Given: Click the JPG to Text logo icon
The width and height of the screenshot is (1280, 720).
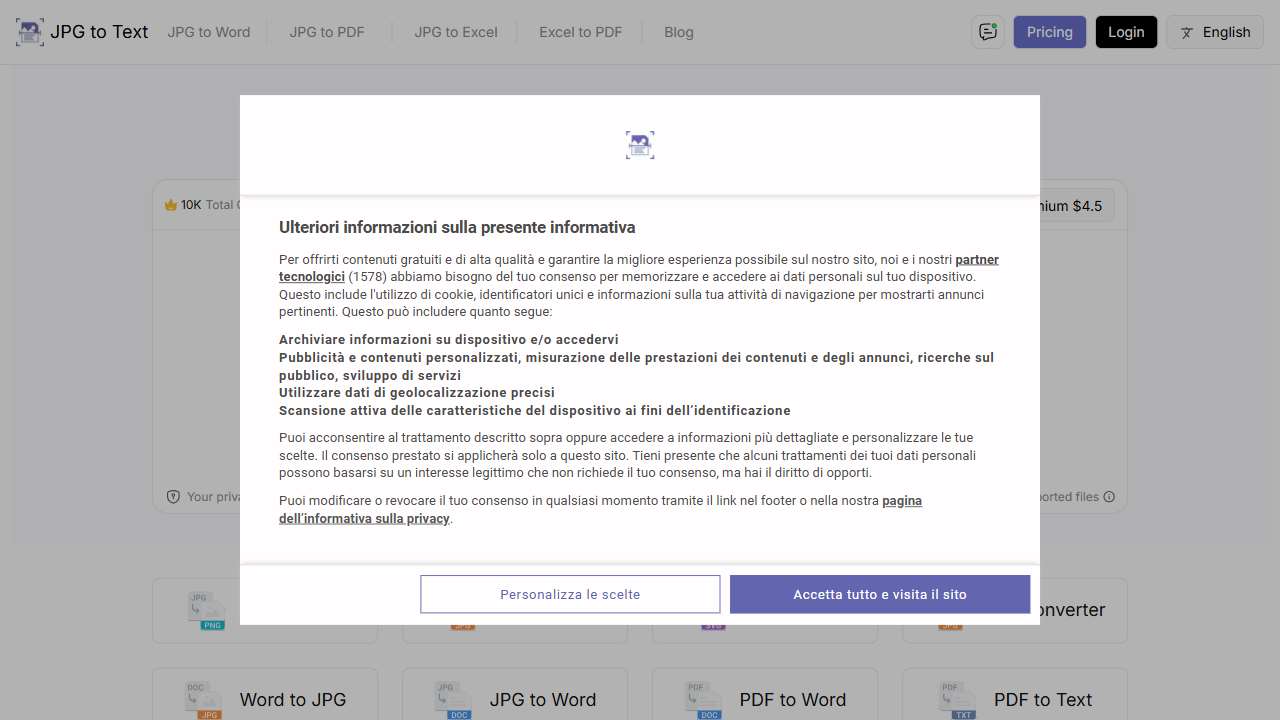Looking at the screenshot, I should [x=29, y=31].
